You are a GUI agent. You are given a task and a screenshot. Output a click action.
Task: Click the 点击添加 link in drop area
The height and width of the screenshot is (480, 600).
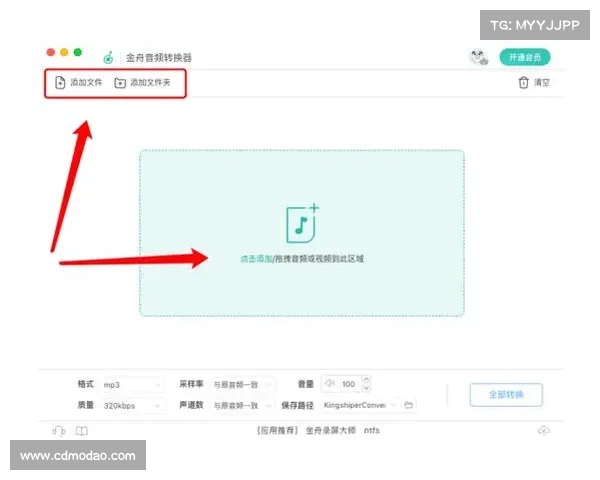[x=256, y=259]
